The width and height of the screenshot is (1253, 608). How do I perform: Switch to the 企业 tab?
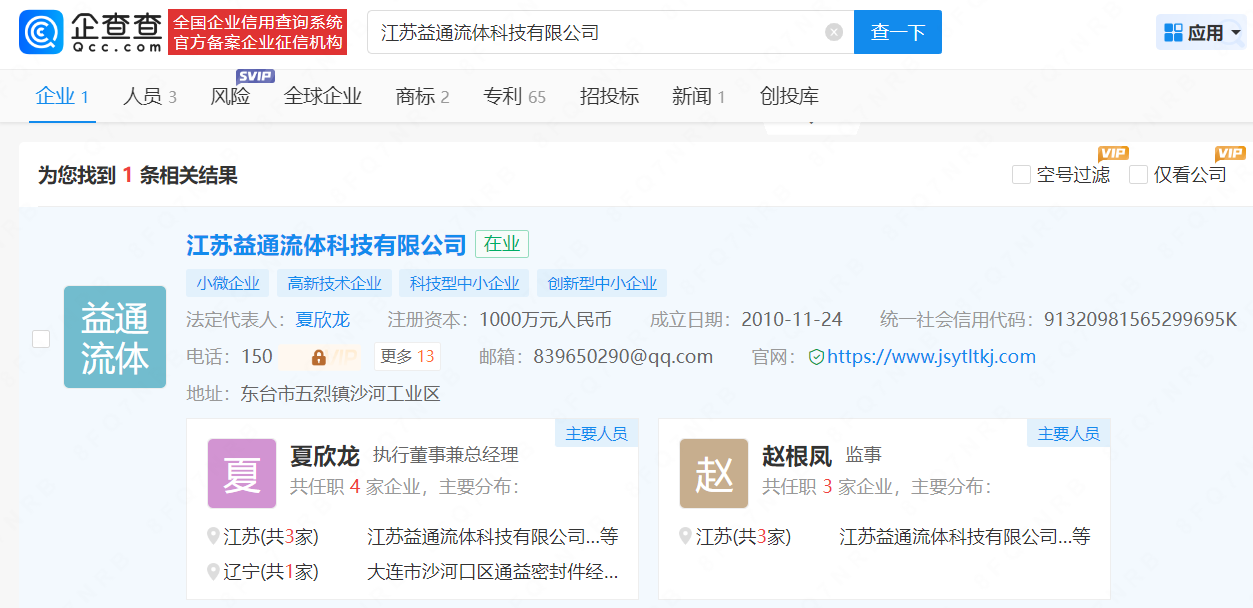click(x=62, y=96)
